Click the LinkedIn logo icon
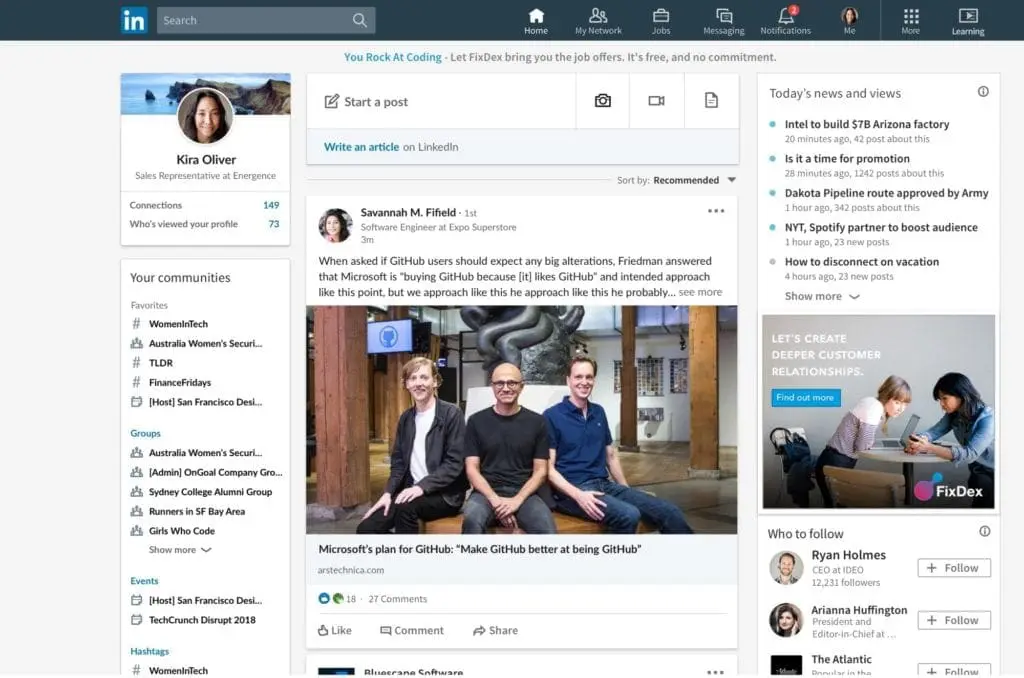 click(134, 20)
